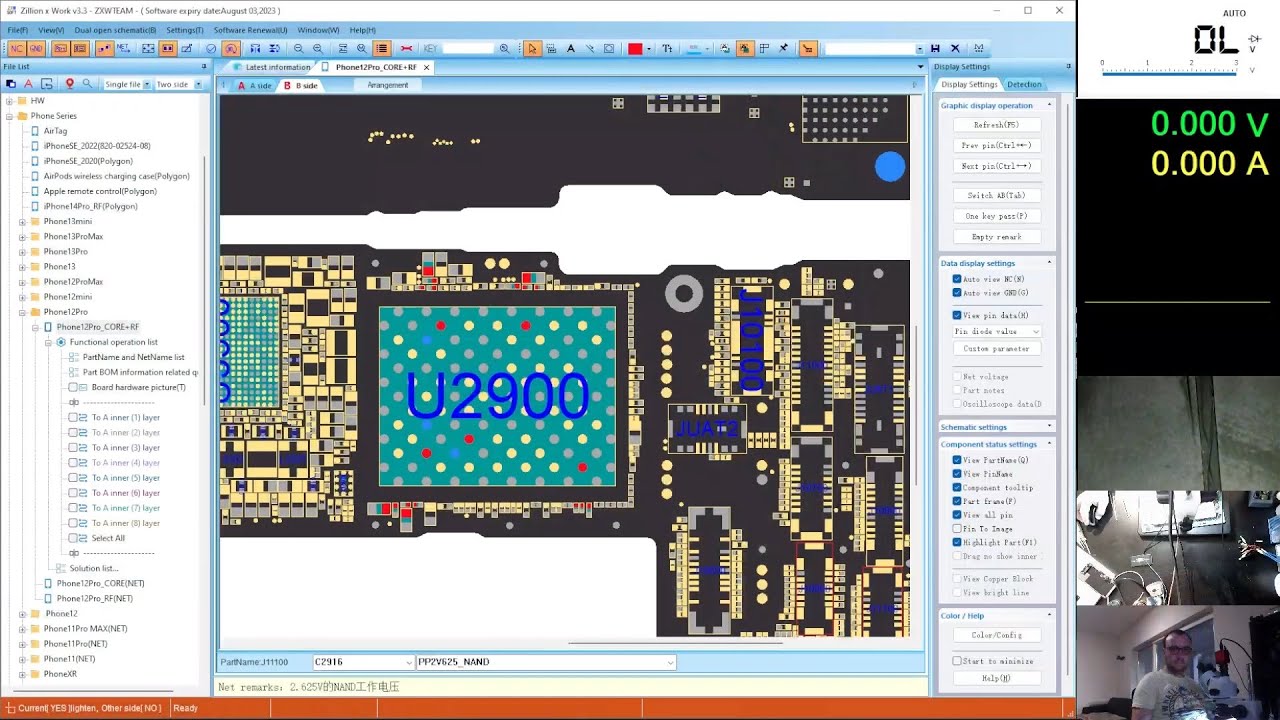Click the search magnifier in File List
This screenshot has width=1280, height=720.
pos(87,84)
